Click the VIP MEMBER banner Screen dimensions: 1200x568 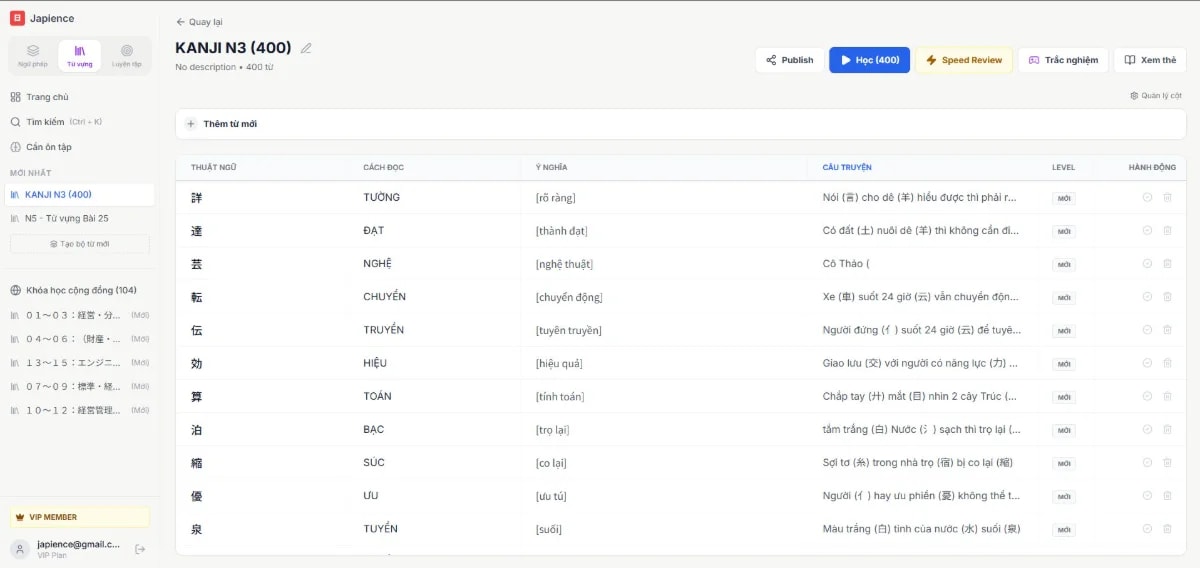click(79, 517)
